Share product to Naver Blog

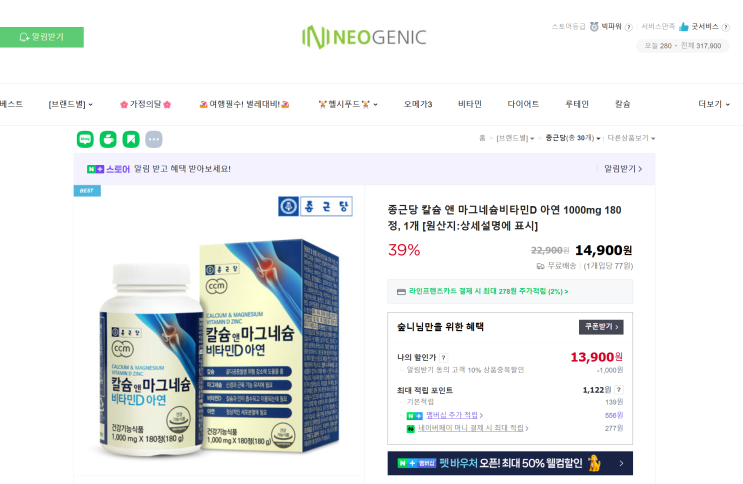pos(85,139)
